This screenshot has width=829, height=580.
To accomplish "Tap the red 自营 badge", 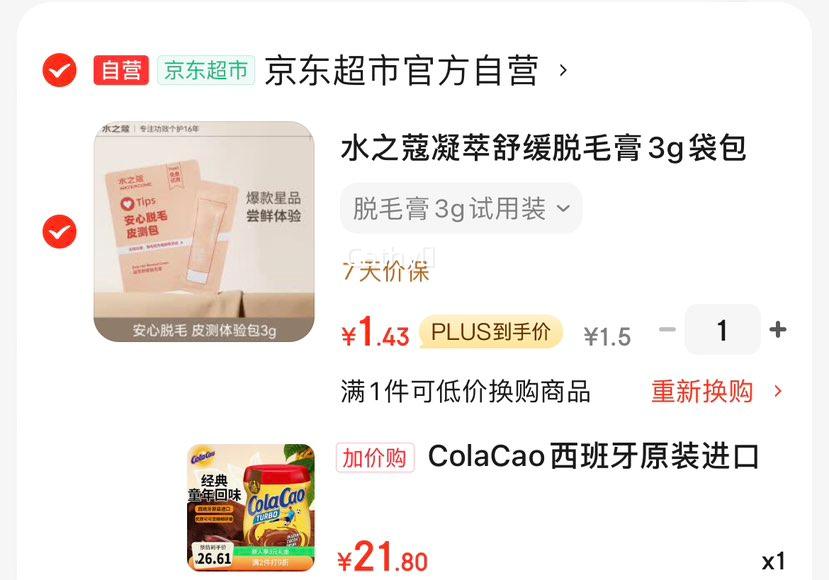I will [121, 70].
